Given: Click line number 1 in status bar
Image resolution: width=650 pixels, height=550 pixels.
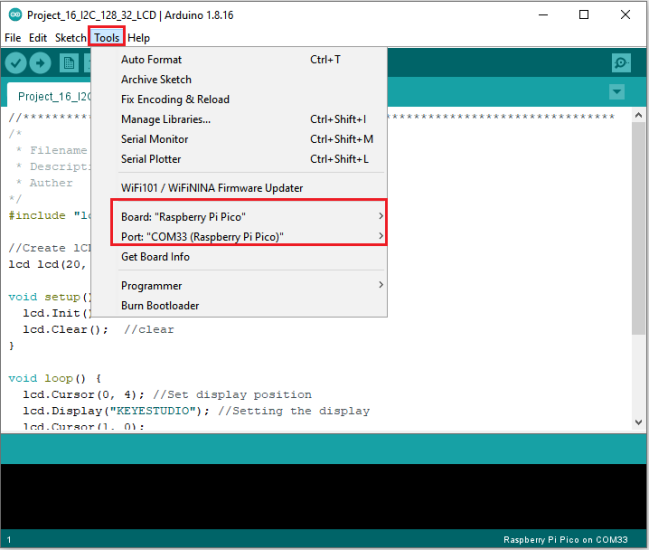Looking at the screenshot, I should coord(9,540).
